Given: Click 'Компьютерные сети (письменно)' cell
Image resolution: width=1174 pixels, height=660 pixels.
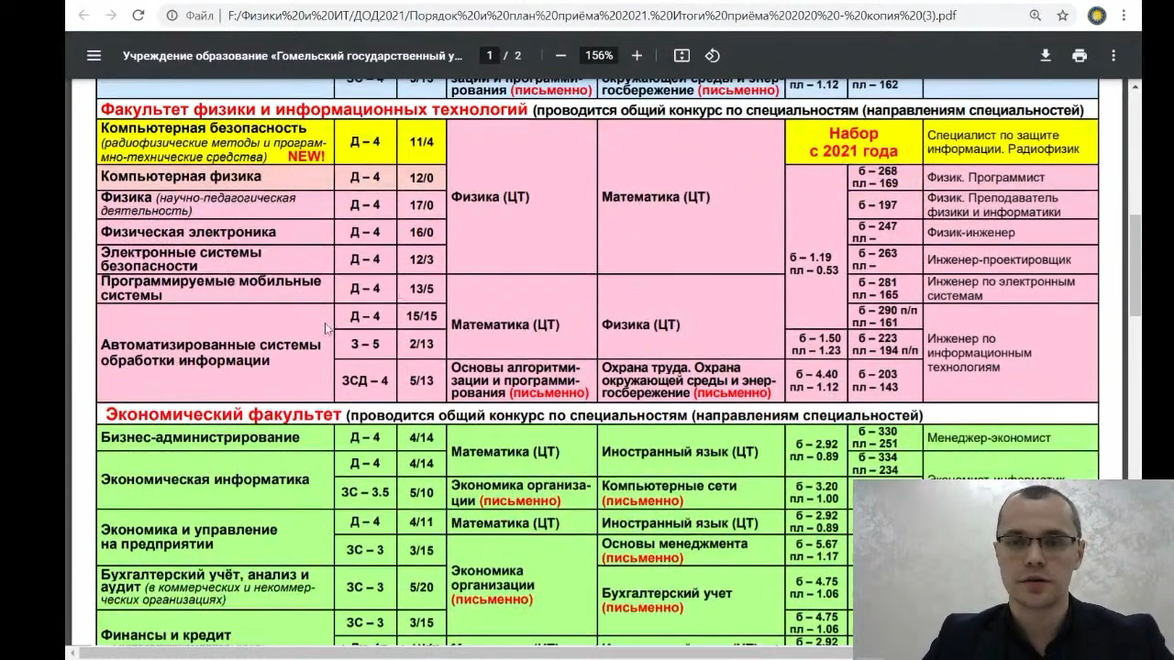Looking at the screenshot, I should (690, 493).
